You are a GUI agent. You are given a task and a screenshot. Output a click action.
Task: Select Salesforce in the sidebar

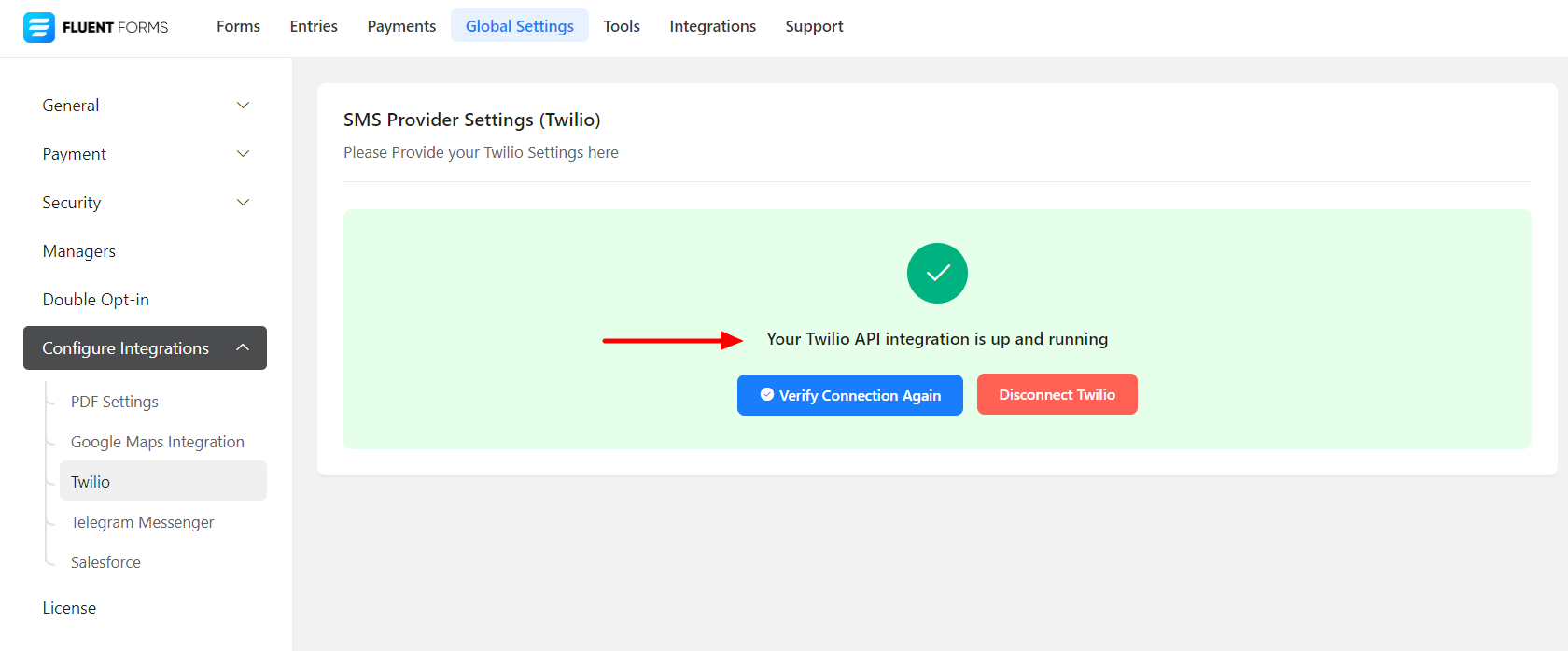pos(106,562)
